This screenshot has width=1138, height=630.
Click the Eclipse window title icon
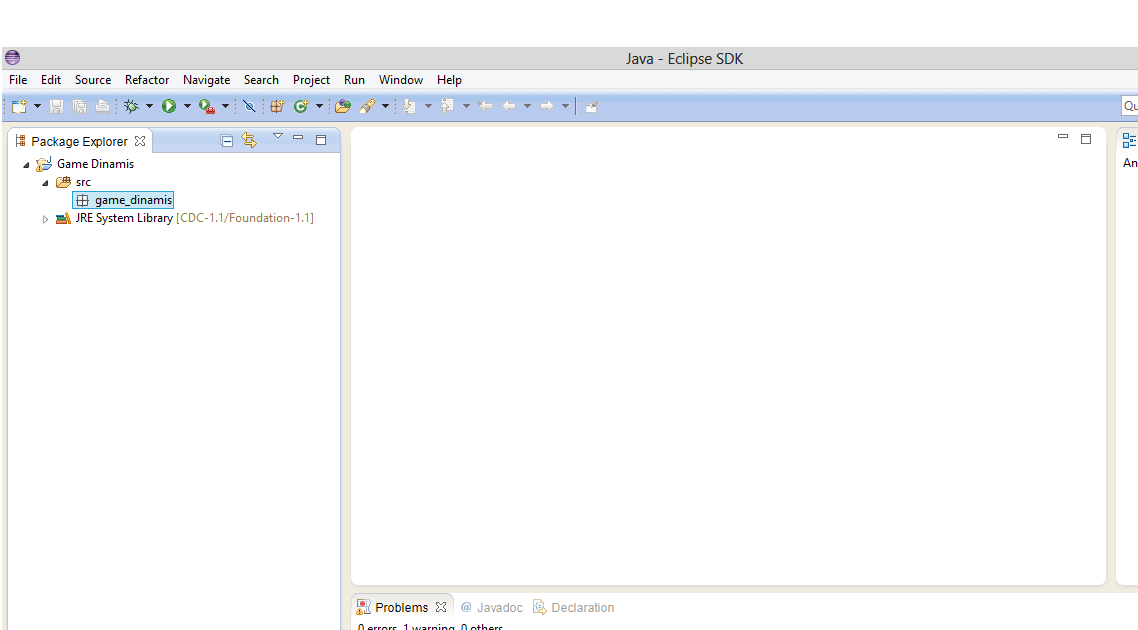(x=12, y=58)
